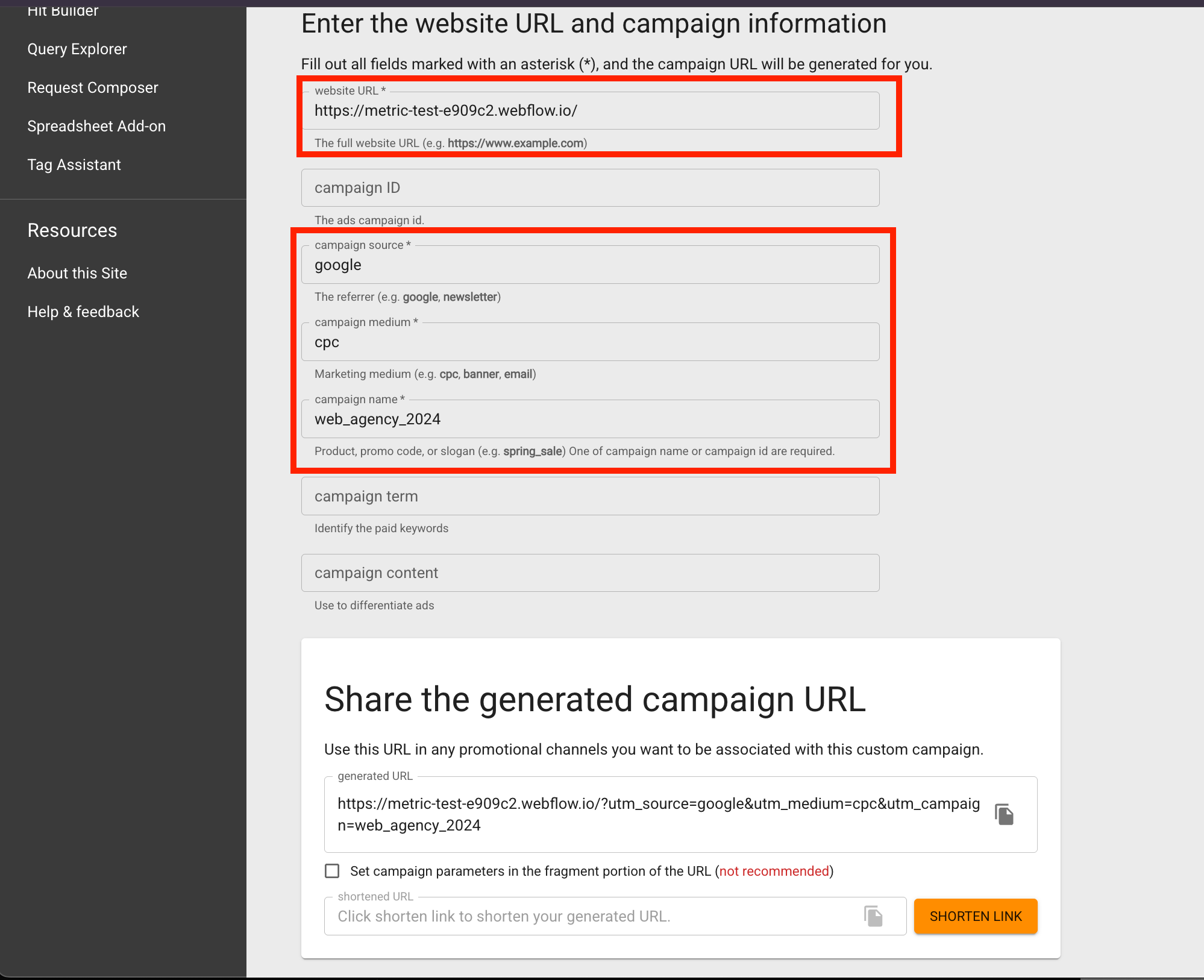
Task: Select the generated URL text
Action: [659, 814]
